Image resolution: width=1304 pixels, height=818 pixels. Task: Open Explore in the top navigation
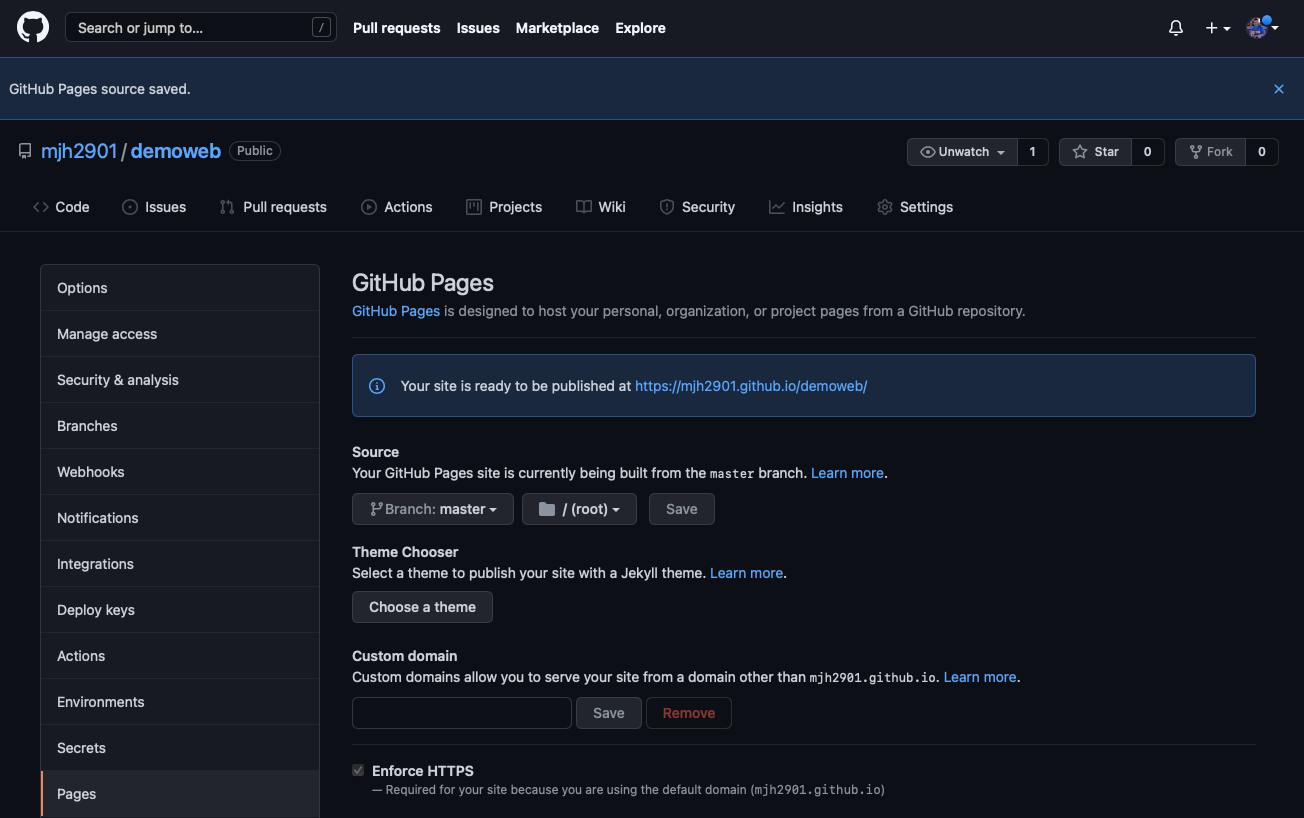(x=641, y=28)
